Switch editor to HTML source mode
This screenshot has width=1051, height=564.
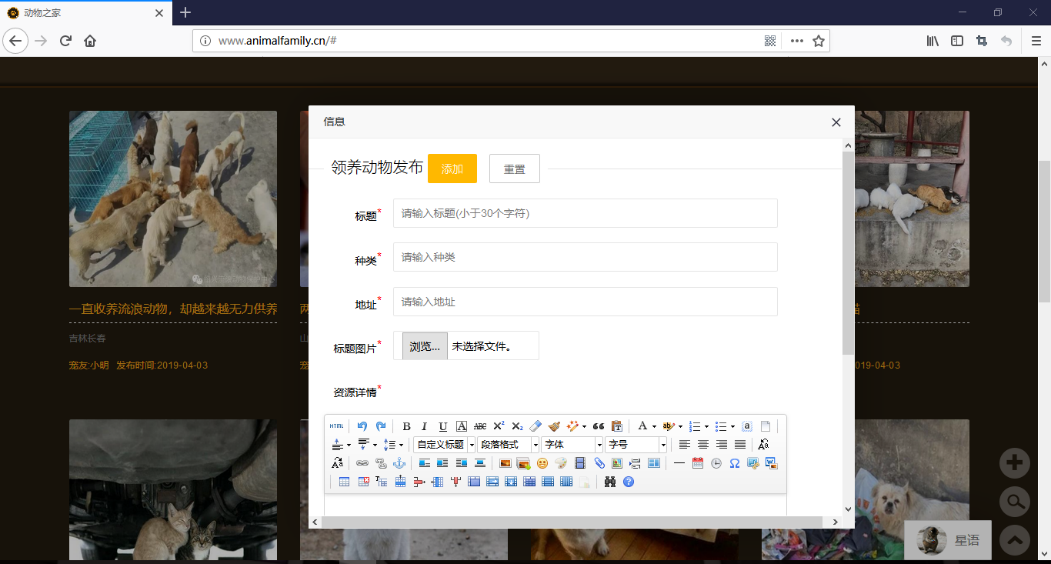click(x=336, y=426)
